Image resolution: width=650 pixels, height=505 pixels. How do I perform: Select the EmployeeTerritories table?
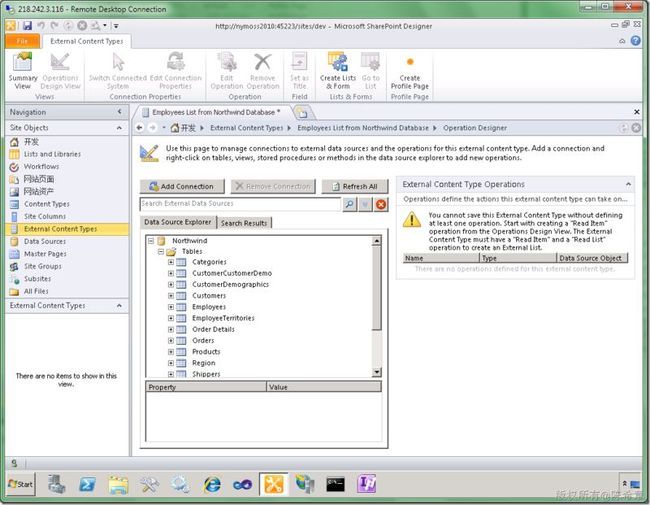223,318
